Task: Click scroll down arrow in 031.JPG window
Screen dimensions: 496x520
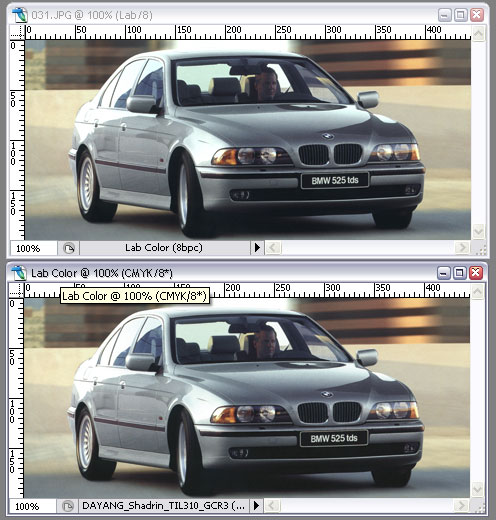Action: pyautogui.click(x=478, y=232)
